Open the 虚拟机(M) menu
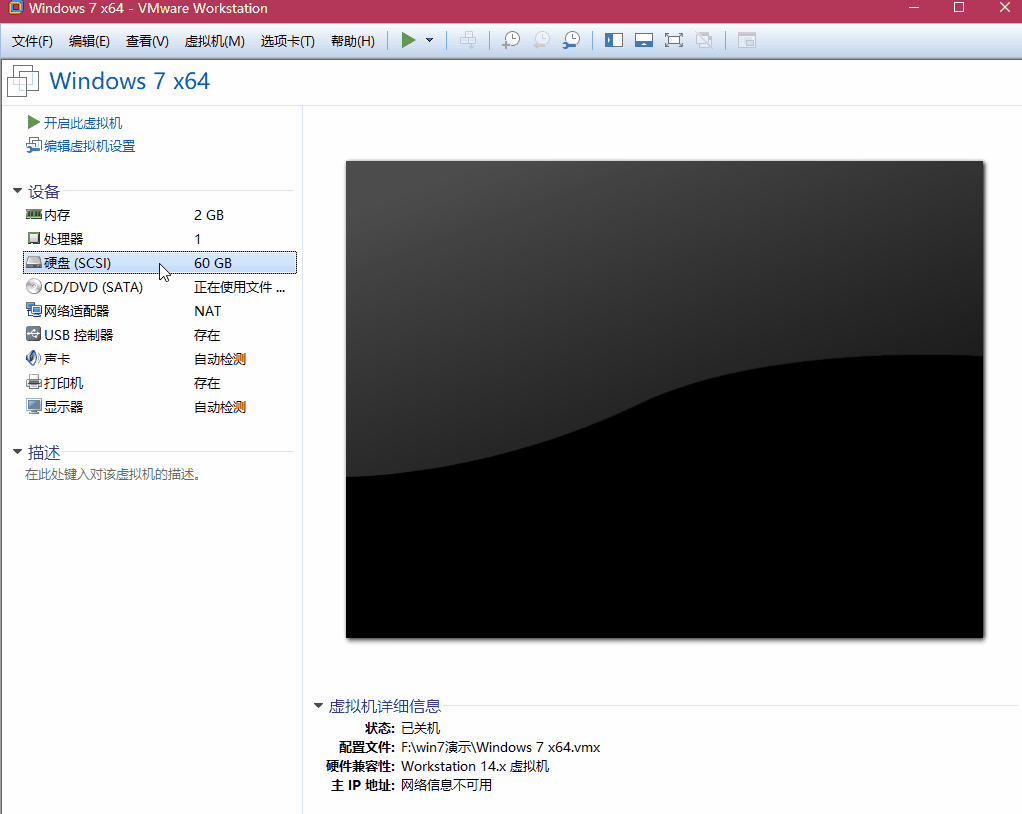1022x814 pixels. tap(214, 41)
